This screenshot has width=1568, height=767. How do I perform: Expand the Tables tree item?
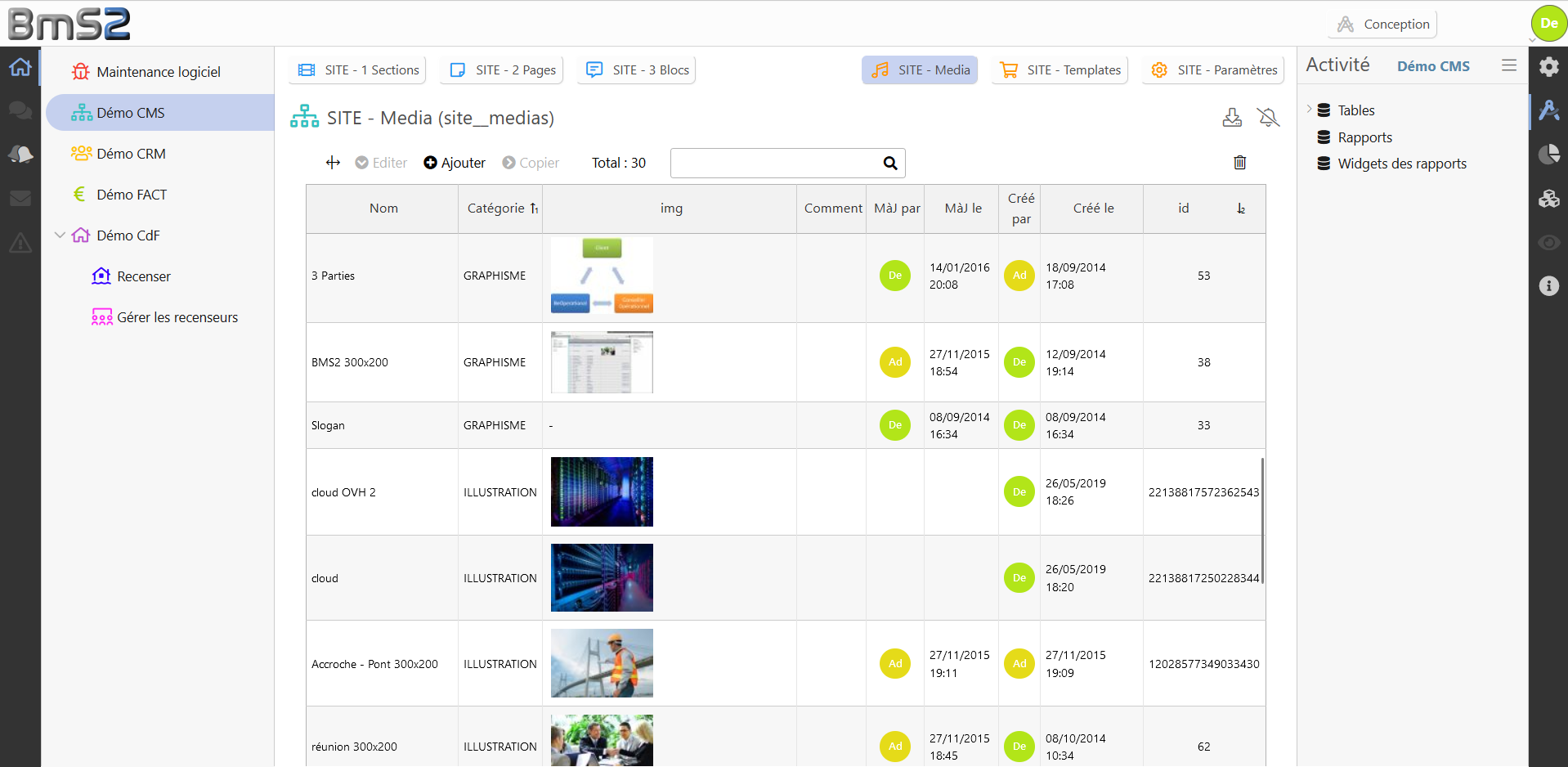click(x=1309, y=110)
